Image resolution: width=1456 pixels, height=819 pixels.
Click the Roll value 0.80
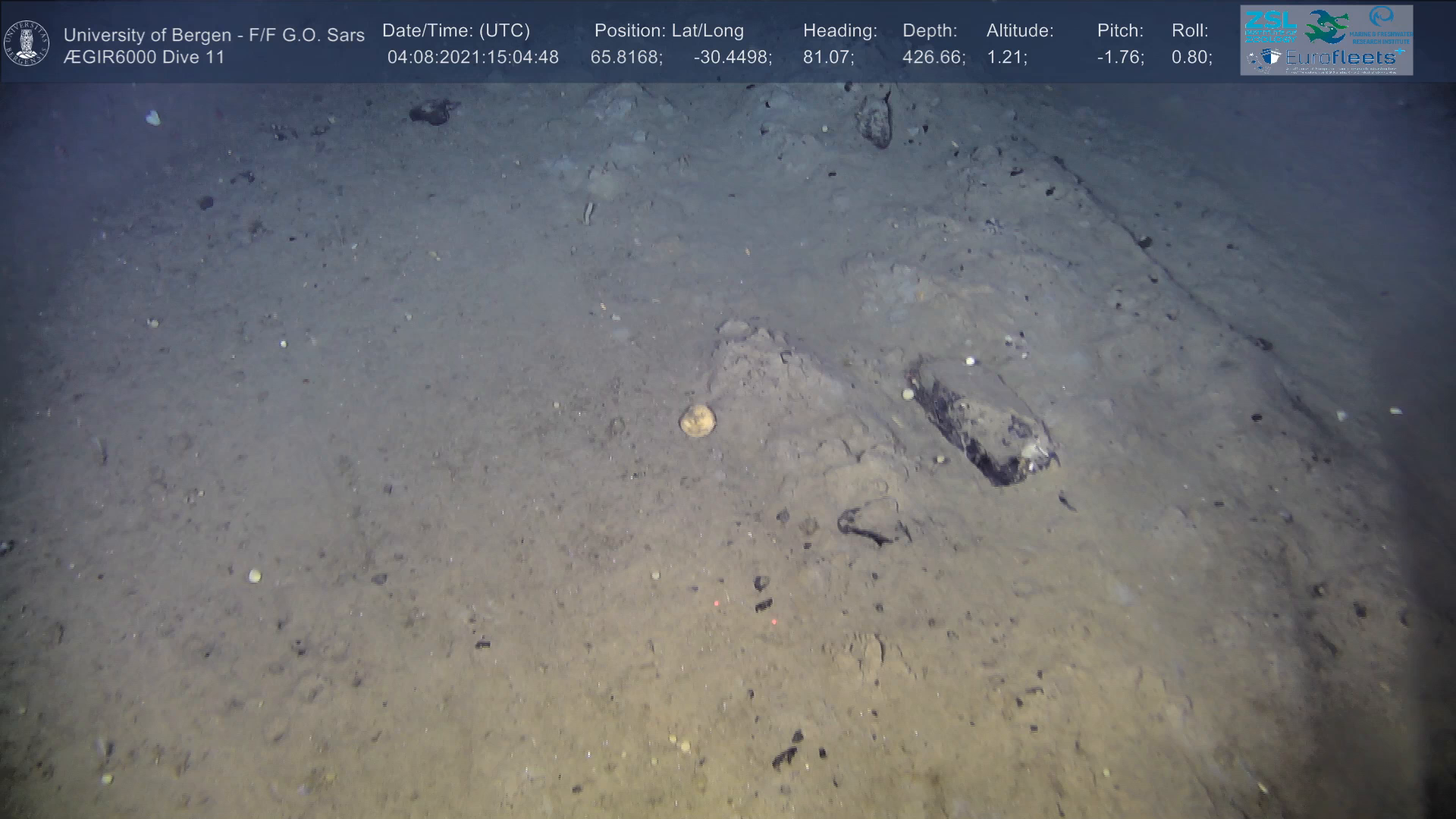click(1191, 58)
